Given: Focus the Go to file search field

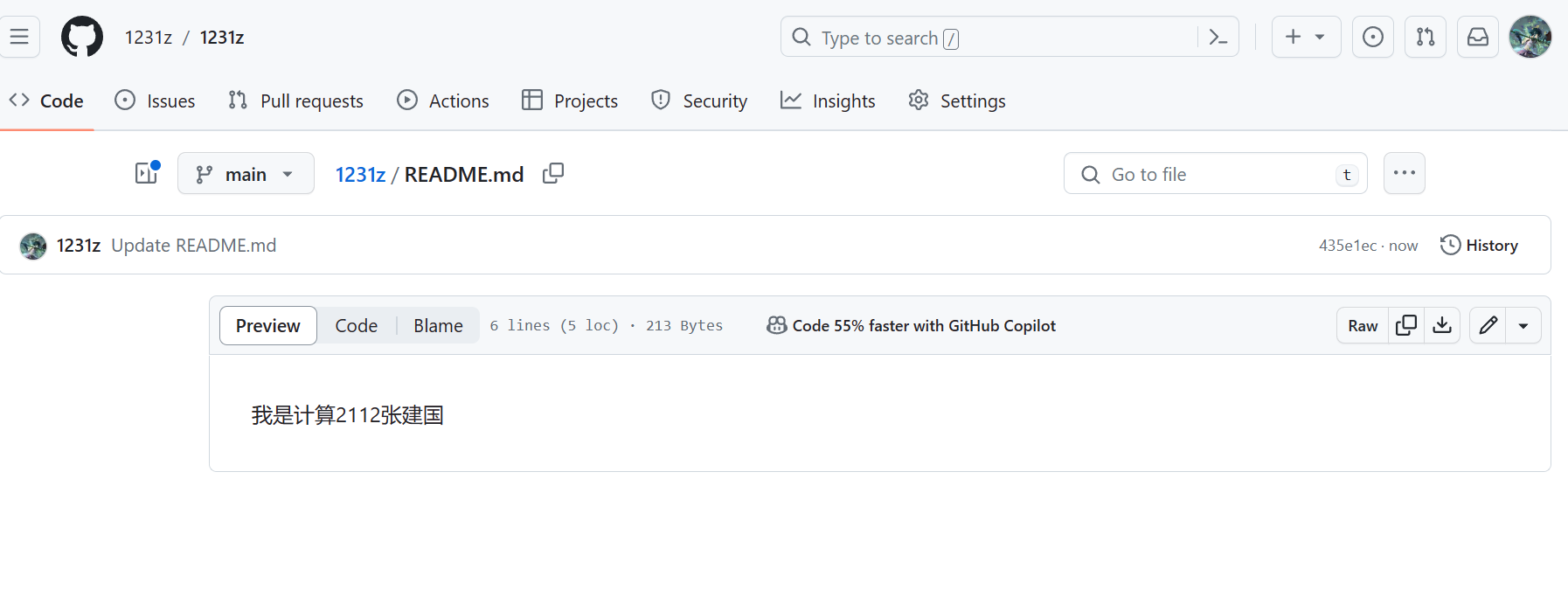Looking at the screenshot, I should (1215, 174).
